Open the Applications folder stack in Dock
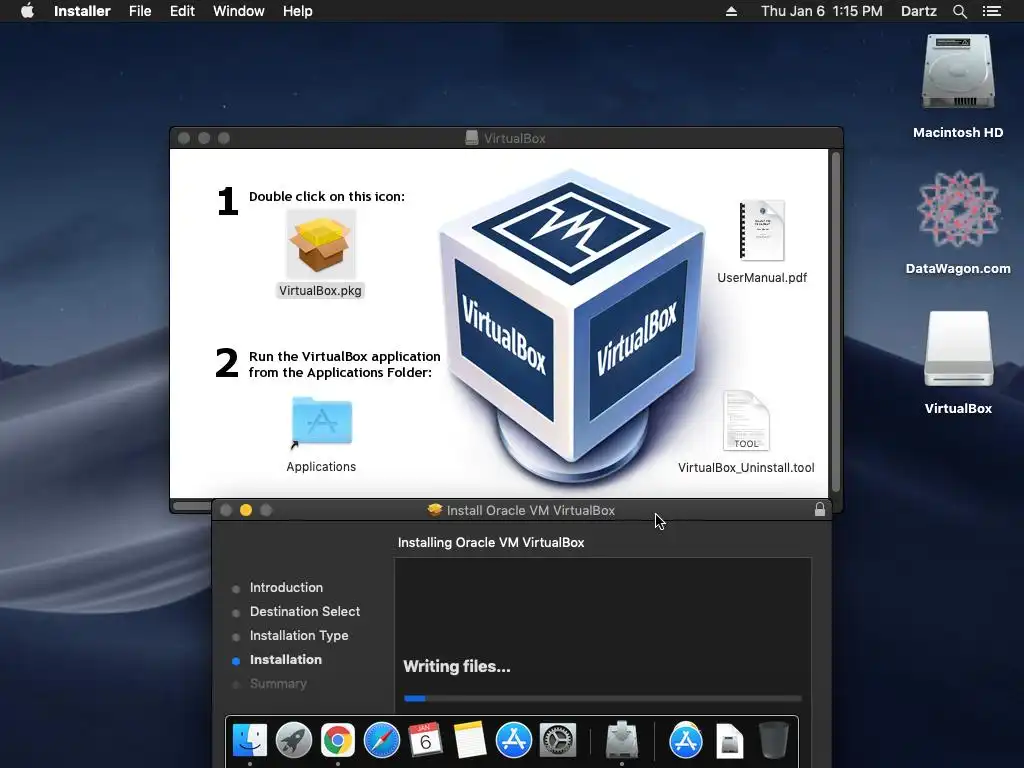The width and height of the screenshot is (1024, 768). [x=686, y=740]
